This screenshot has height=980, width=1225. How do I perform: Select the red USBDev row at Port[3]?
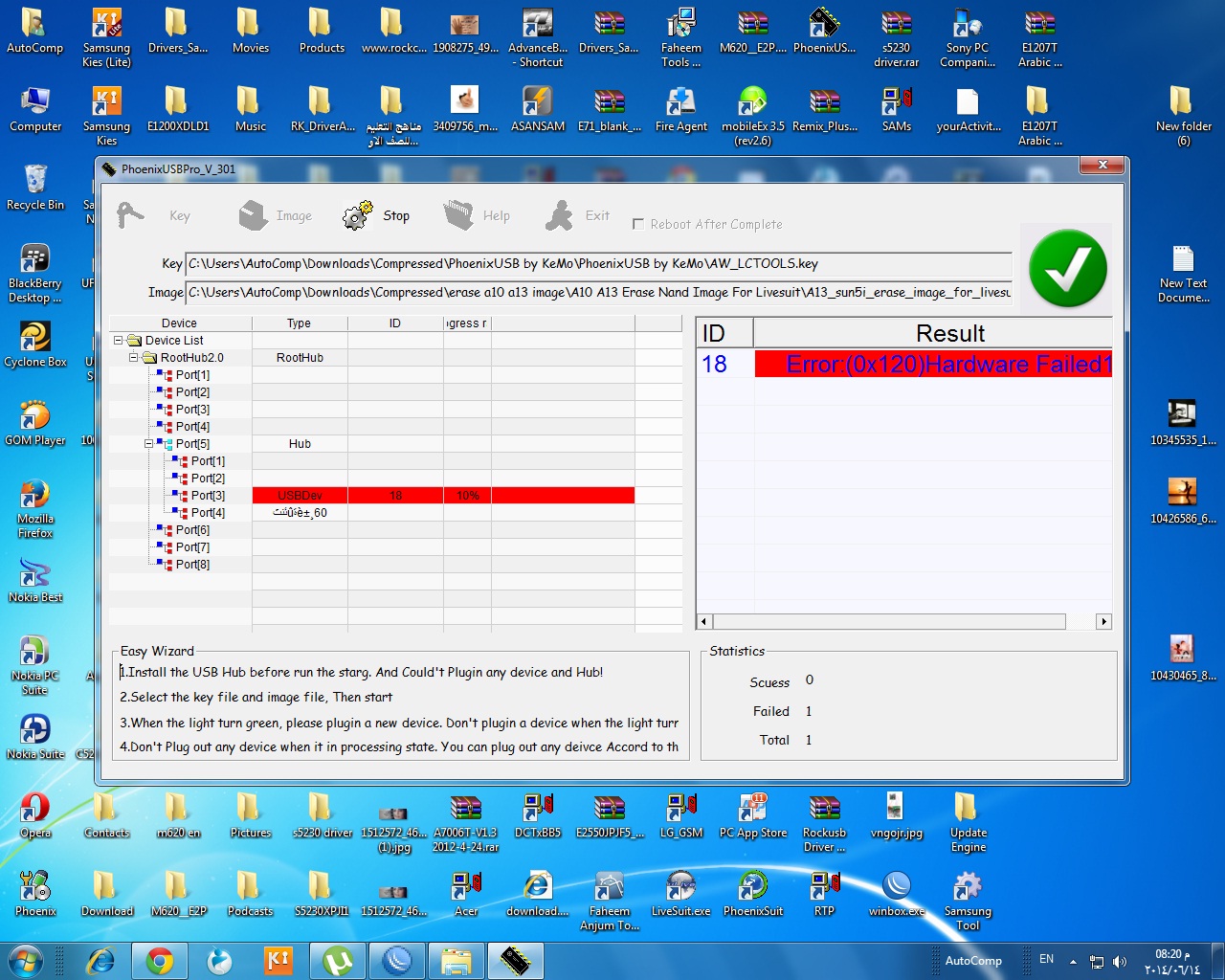[443, 496]
